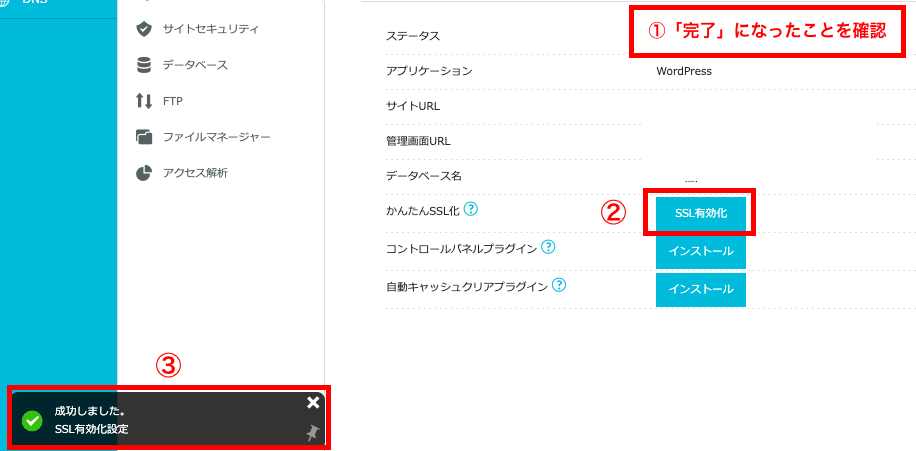The width and height of the screenshot is (916, 451).
Task: Click the アクセス解析 pie chart icon
Action: coord(144,173)
